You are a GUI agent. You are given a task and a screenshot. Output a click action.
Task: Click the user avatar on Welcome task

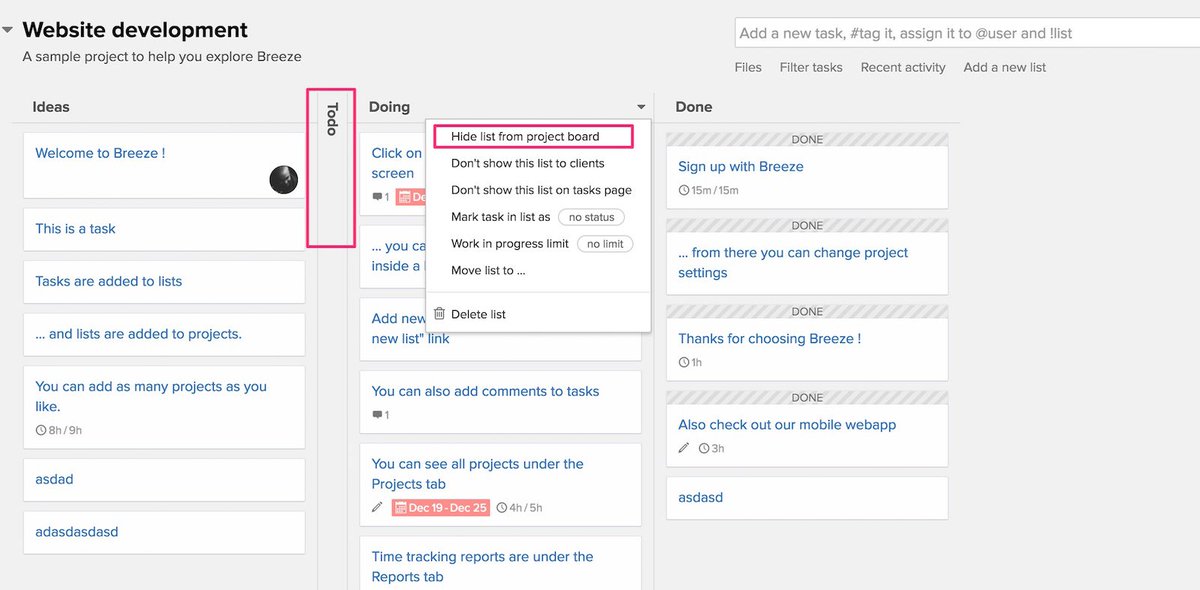pyautogui.click(x=284, y=180)
